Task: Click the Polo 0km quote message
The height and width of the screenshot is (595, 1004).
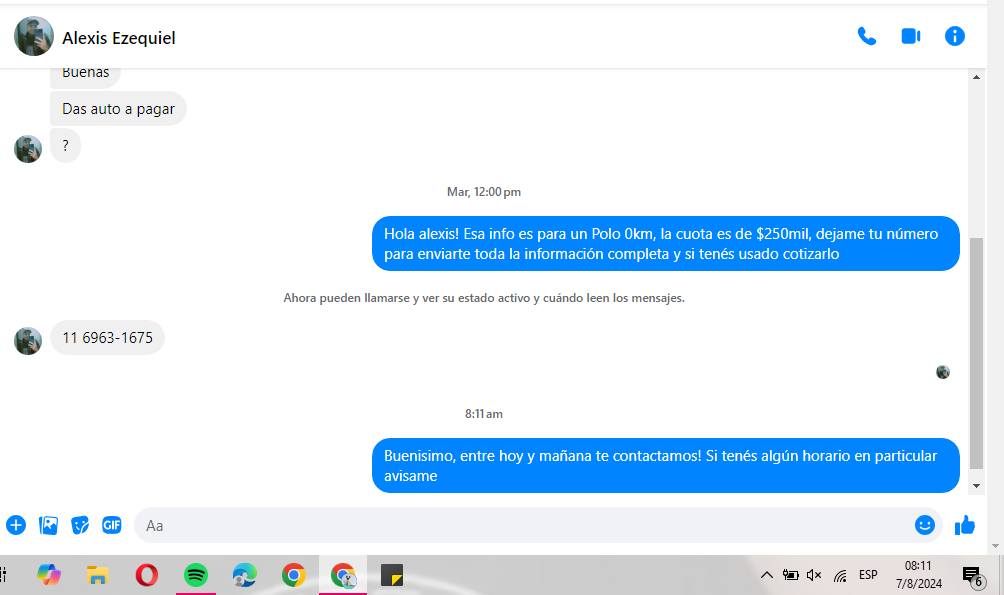Action: tap(665, 243)
